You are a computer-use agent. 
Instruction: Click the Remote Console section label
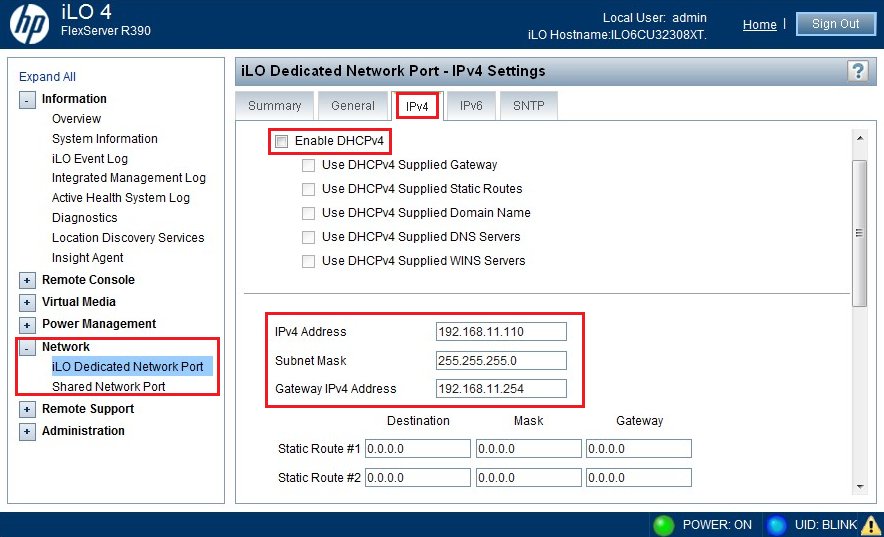89,280
